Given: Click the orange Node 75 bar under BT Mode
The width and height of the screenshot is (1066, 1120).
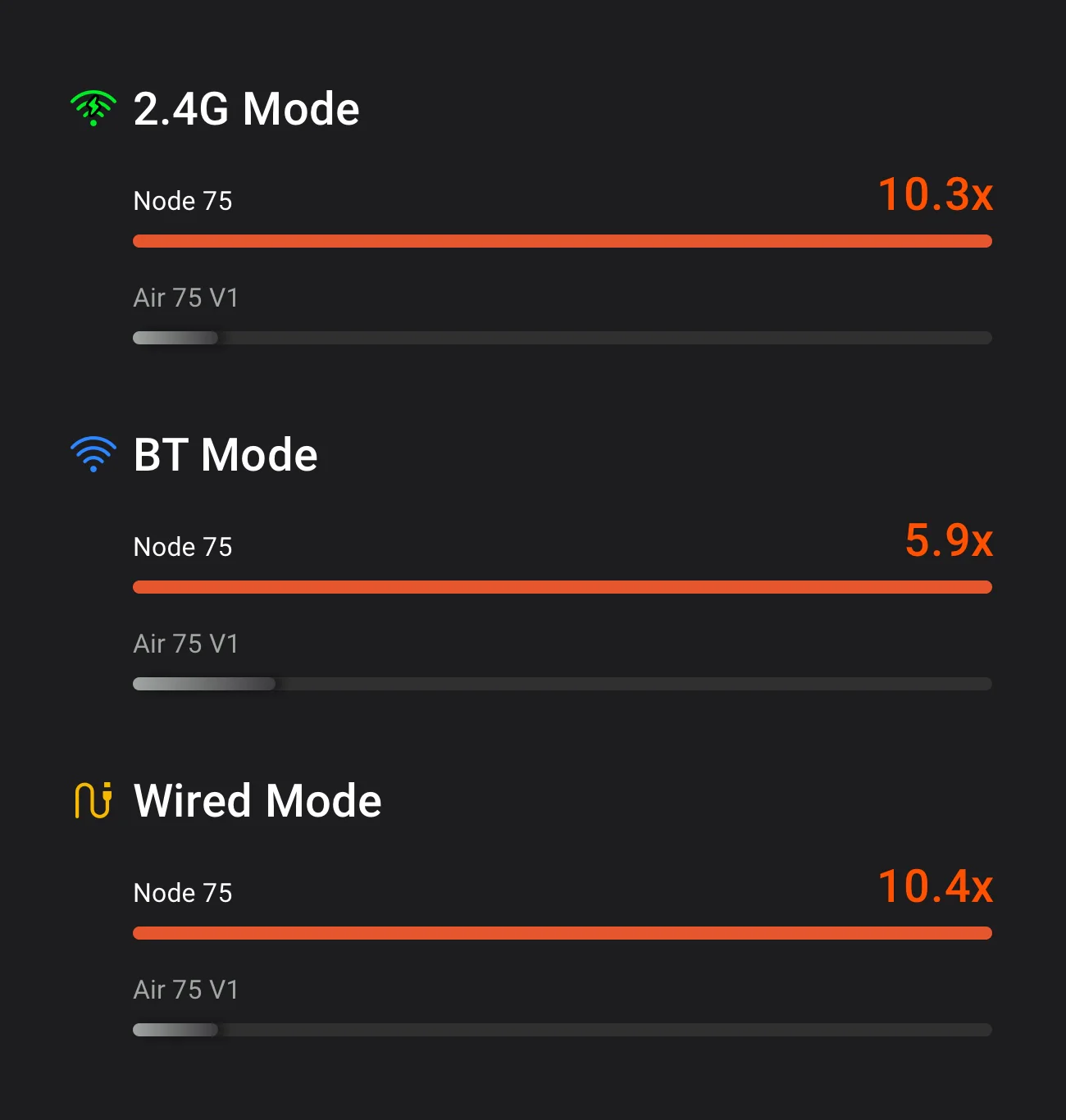Looking at the screenshot, I should (x=563, y=587).
